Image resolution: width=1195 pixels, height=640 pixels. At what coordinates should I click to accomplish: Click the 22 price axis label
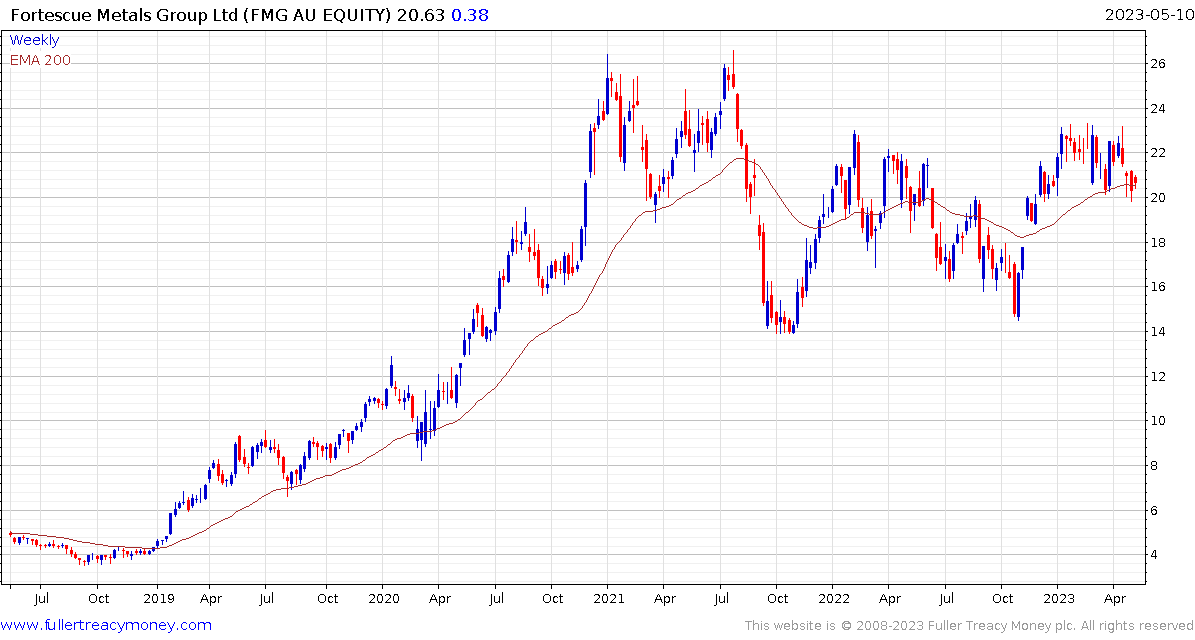1158,153
